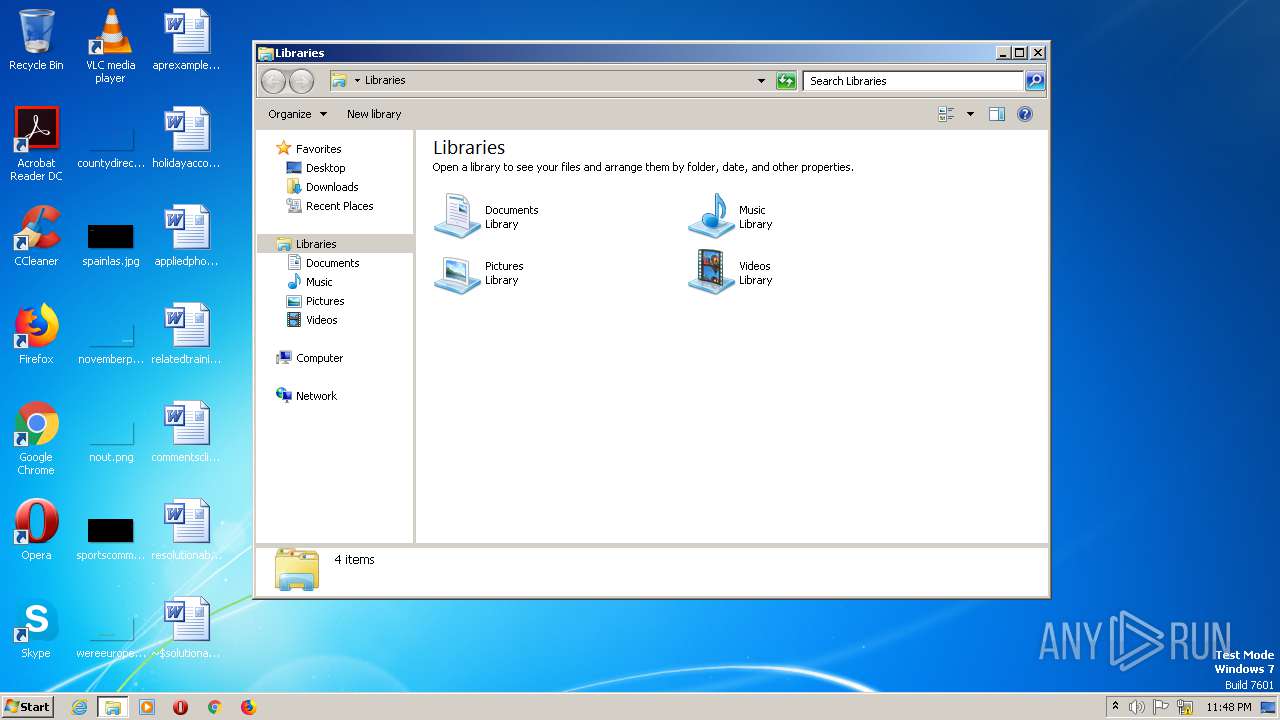
Task: Click the Refresh button beside address bar
Action: coord(786,81)
